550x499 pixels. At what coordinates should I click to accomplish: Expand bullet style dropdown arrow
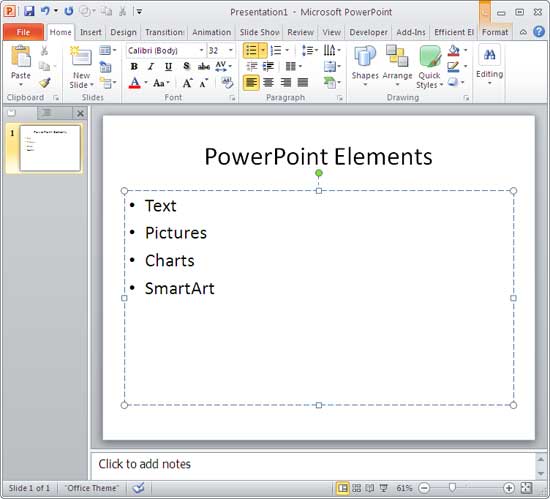(x=263, y=50)
